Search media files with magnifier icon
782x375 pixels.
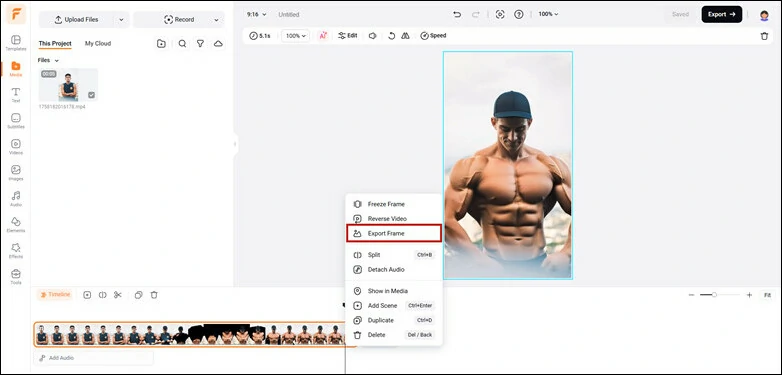point(183,43)
